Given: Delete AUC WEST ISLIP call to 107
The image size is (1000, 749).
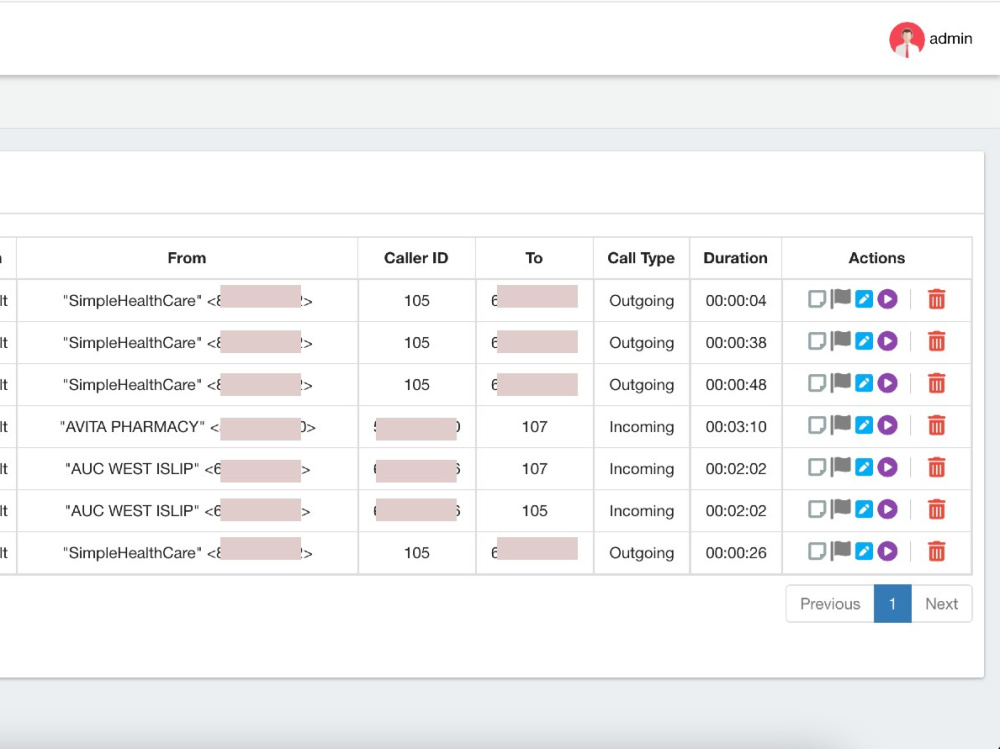Looking at the screenshot, I should point(936,468).
